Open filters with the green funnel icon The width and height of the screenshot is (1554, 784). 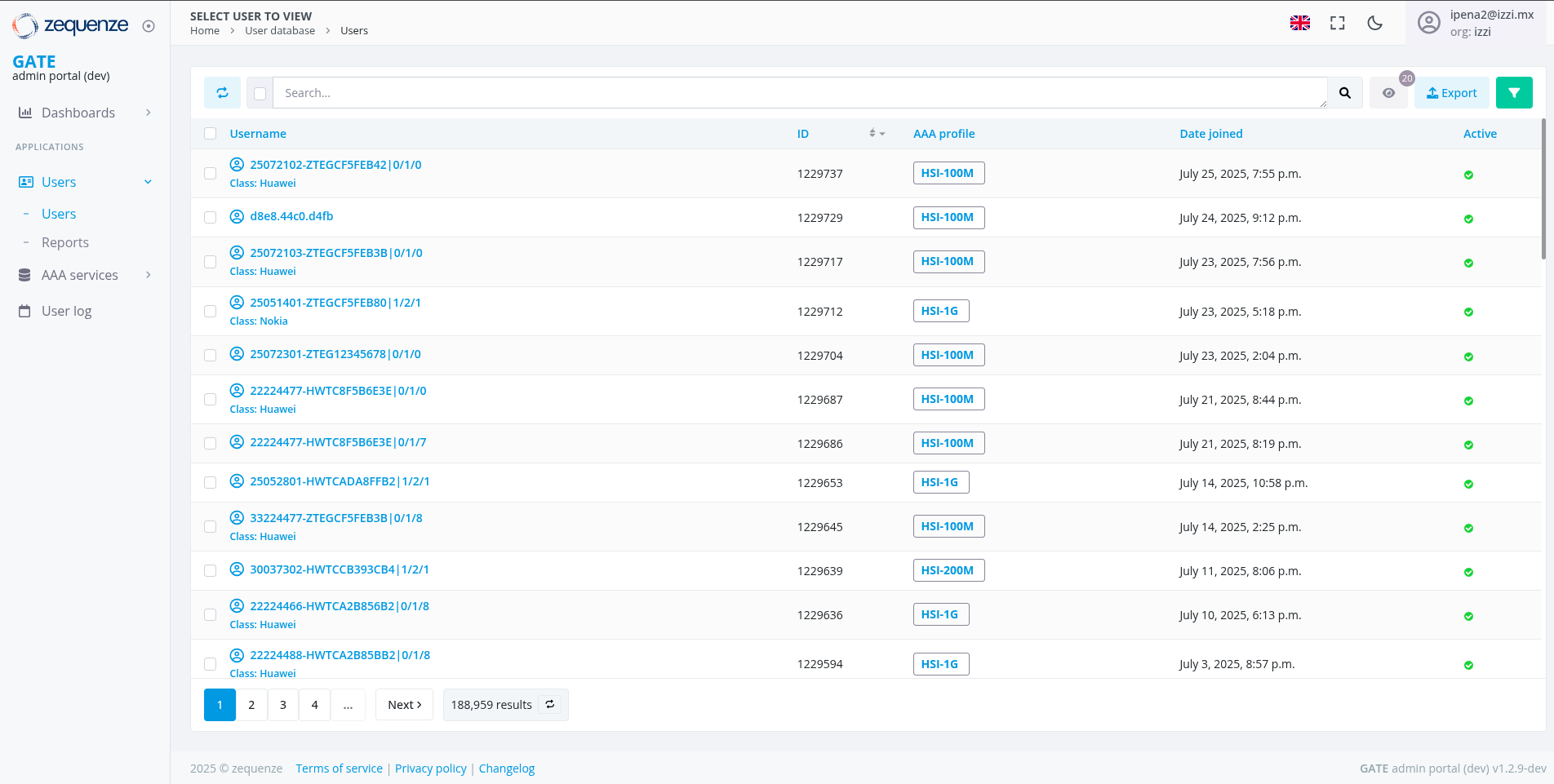(x=1514, y=92)
